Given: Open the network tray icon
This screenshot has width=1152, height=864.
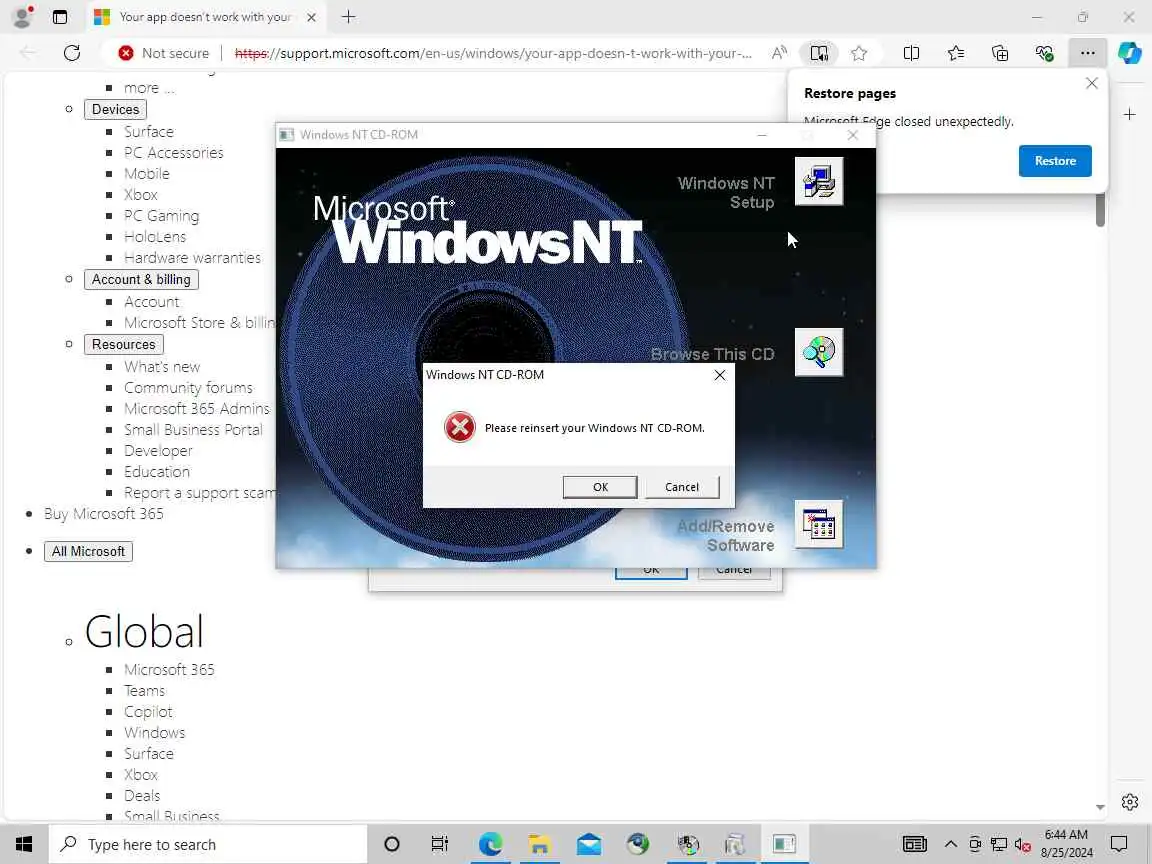Looking at the screenshot, I should tap(998, 844).
